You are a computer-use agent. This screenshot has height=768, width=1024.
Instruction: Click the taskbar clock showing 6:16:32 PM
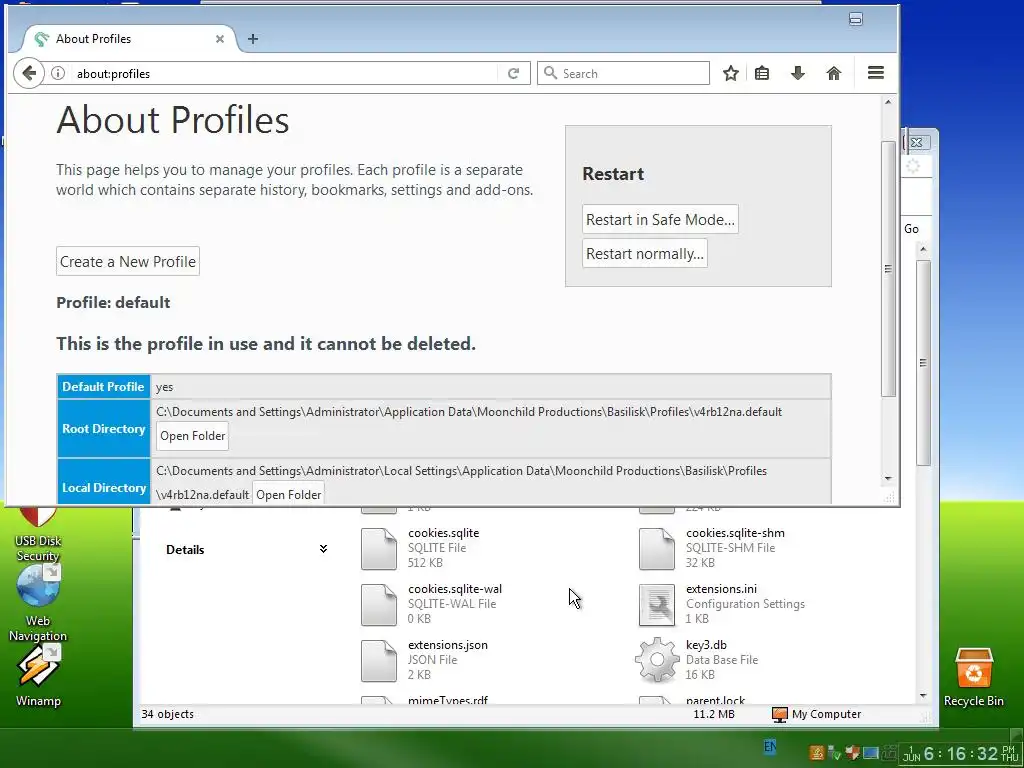click(961, 754)
